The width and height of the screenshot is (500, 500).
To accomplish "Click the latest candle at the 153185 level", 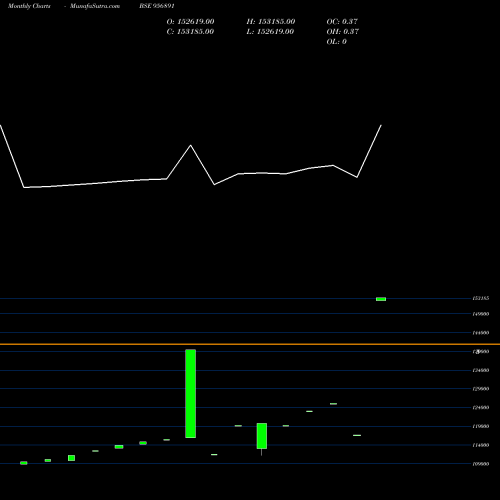I will [381, 299].
